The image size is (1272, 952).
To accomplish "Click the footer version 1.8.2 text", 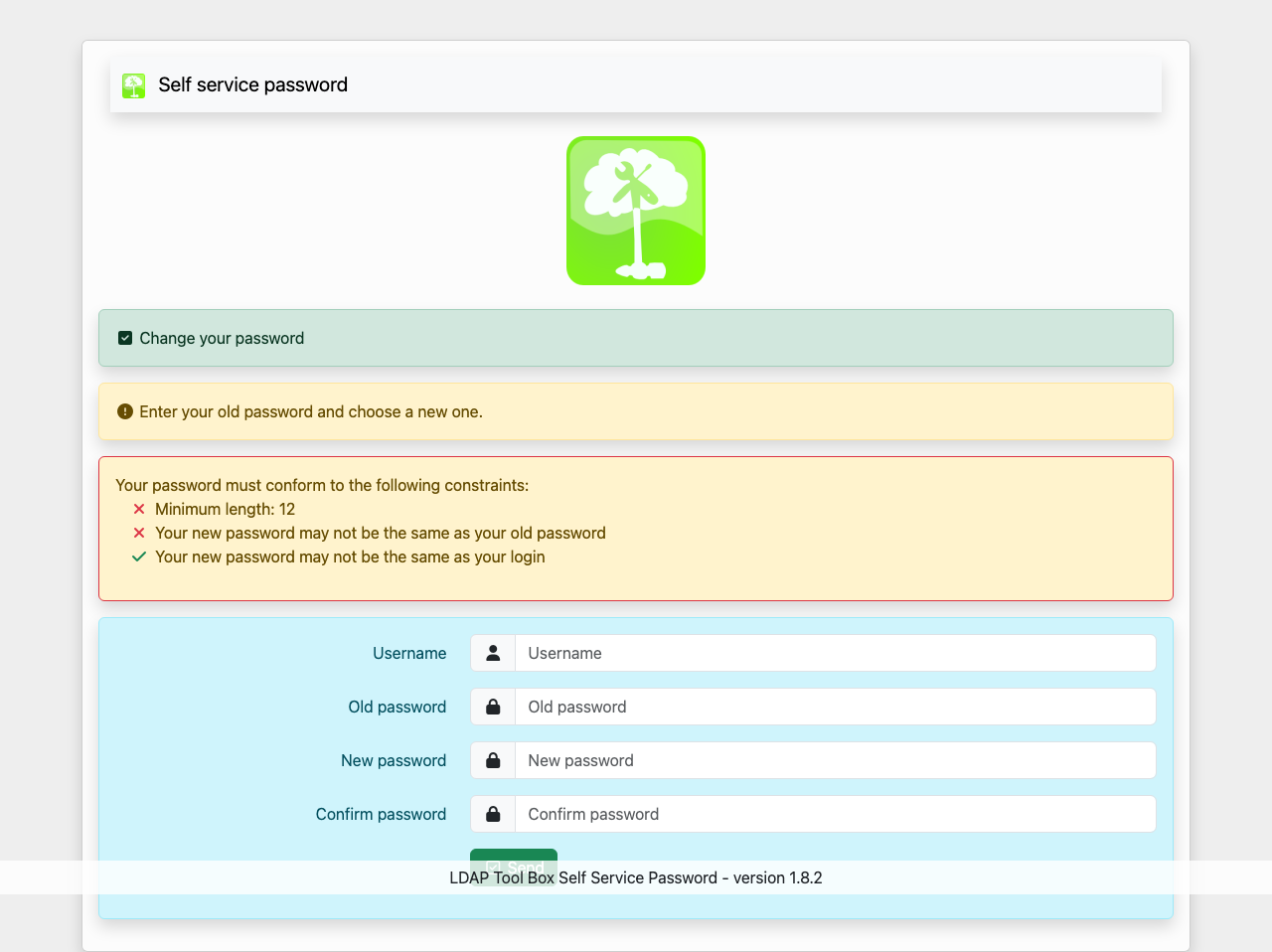I will tap(636, 877).
